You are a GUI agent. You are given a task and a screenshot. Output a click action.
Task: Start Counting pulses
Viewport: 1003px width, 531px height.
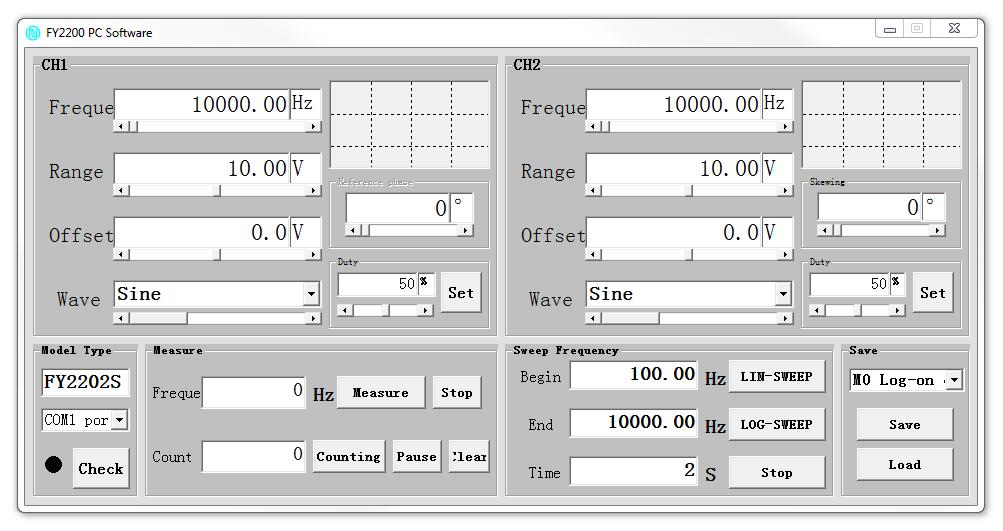click(349, 457)
